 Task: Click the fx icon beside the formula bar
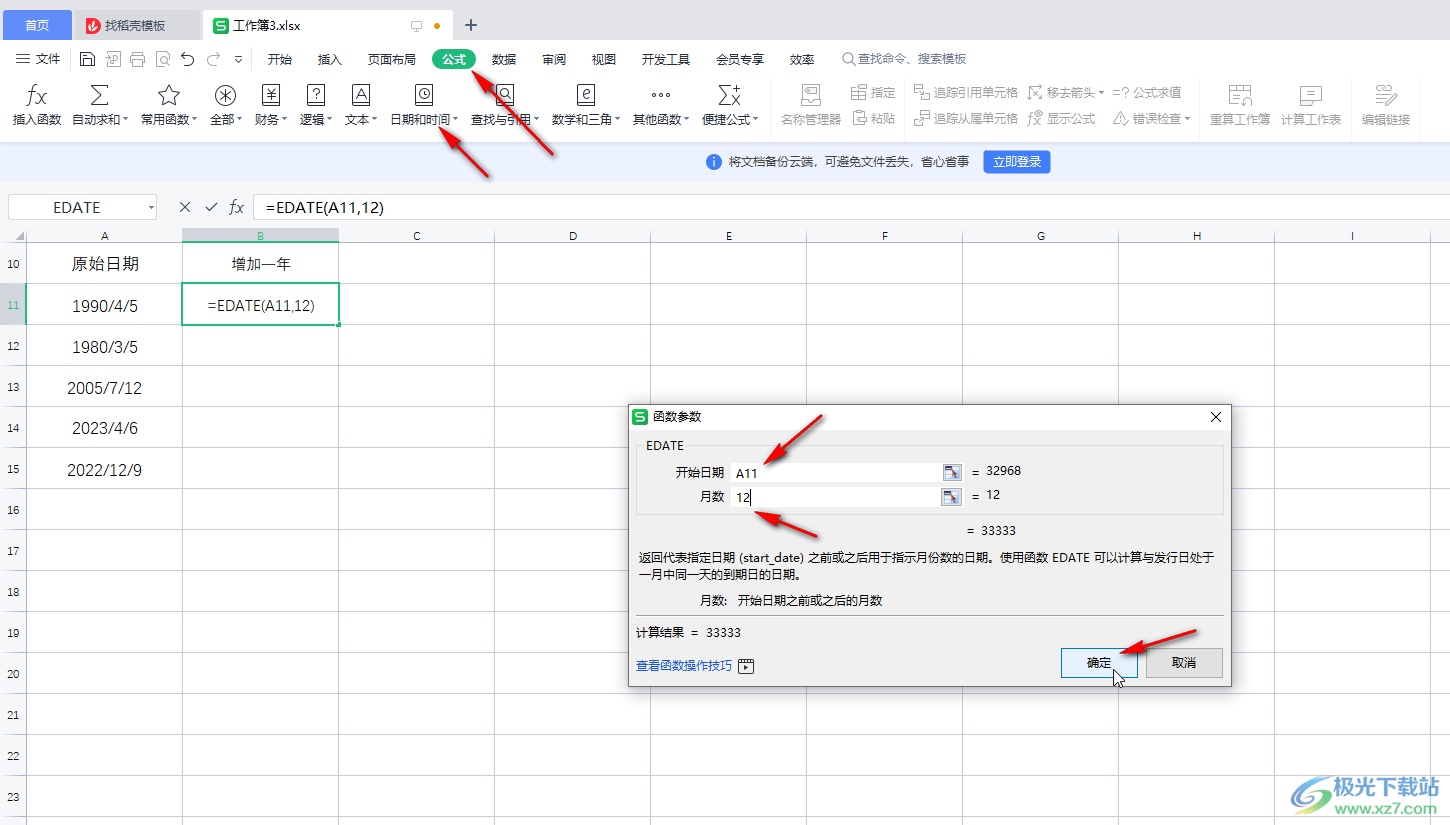coord(237,207)
